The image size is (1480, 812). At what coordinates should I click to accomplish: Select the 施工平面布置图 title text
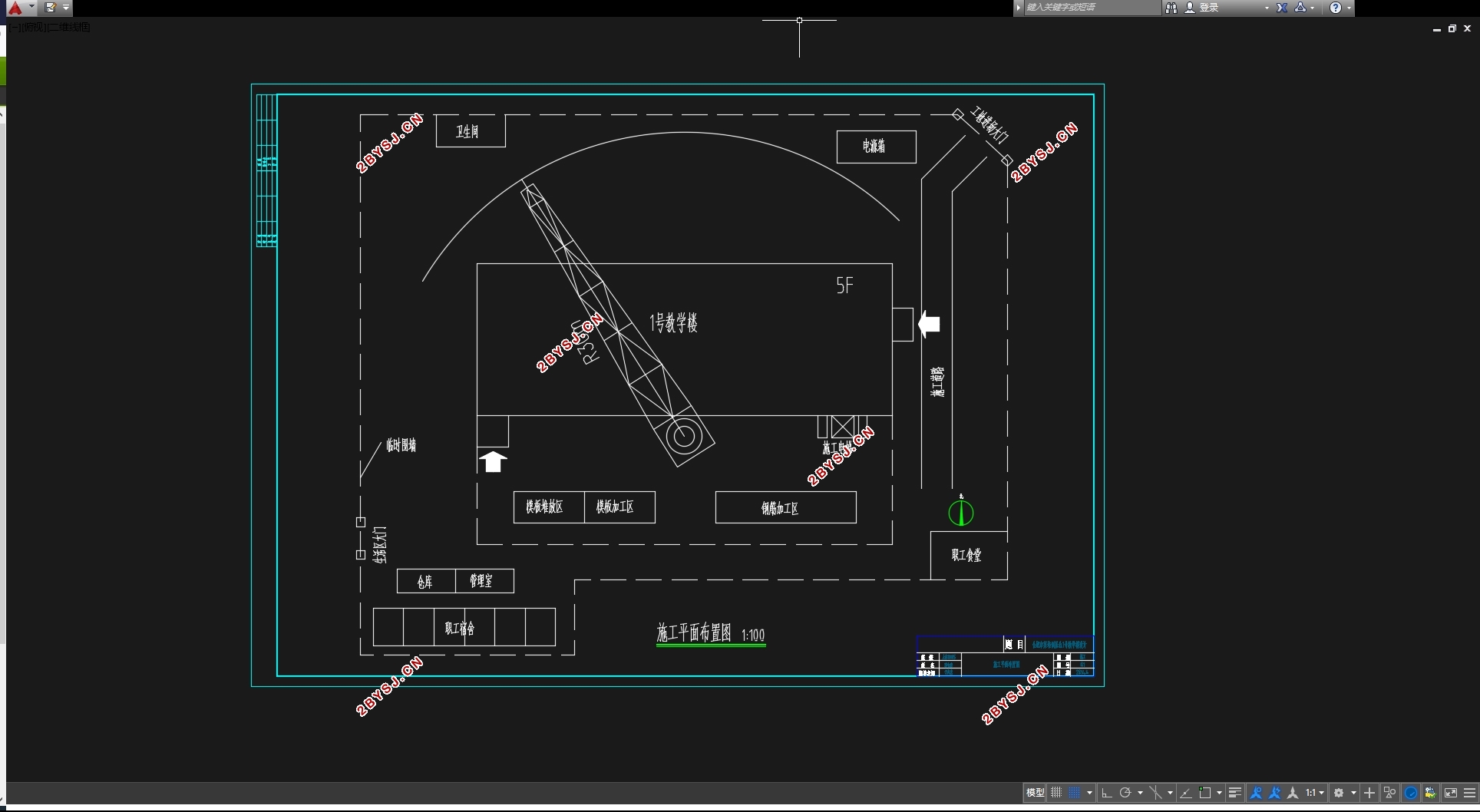click(x=694, y=632)
